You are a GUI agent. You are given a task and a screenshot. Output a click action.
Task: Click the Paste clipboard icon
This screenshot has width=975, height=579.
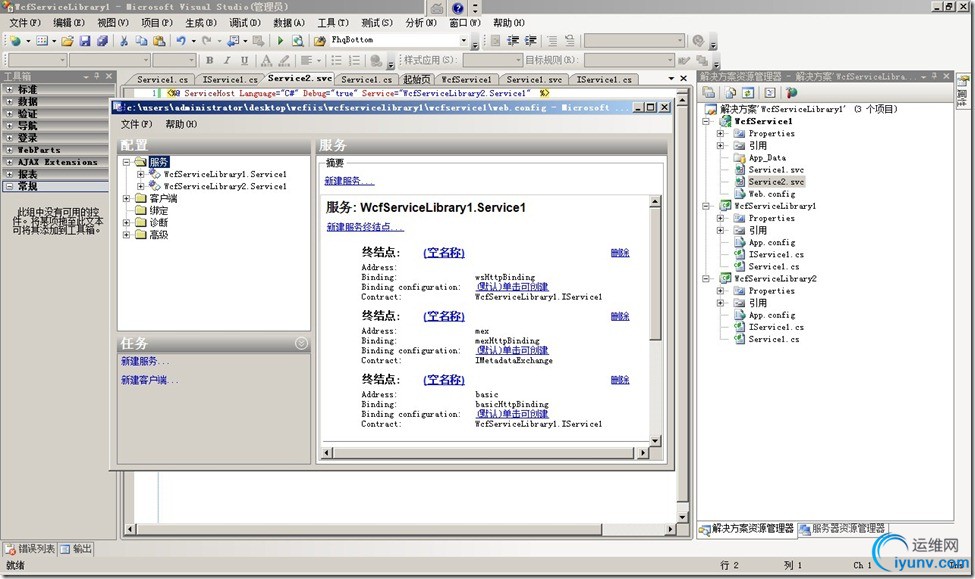click(x=159, y=41)
